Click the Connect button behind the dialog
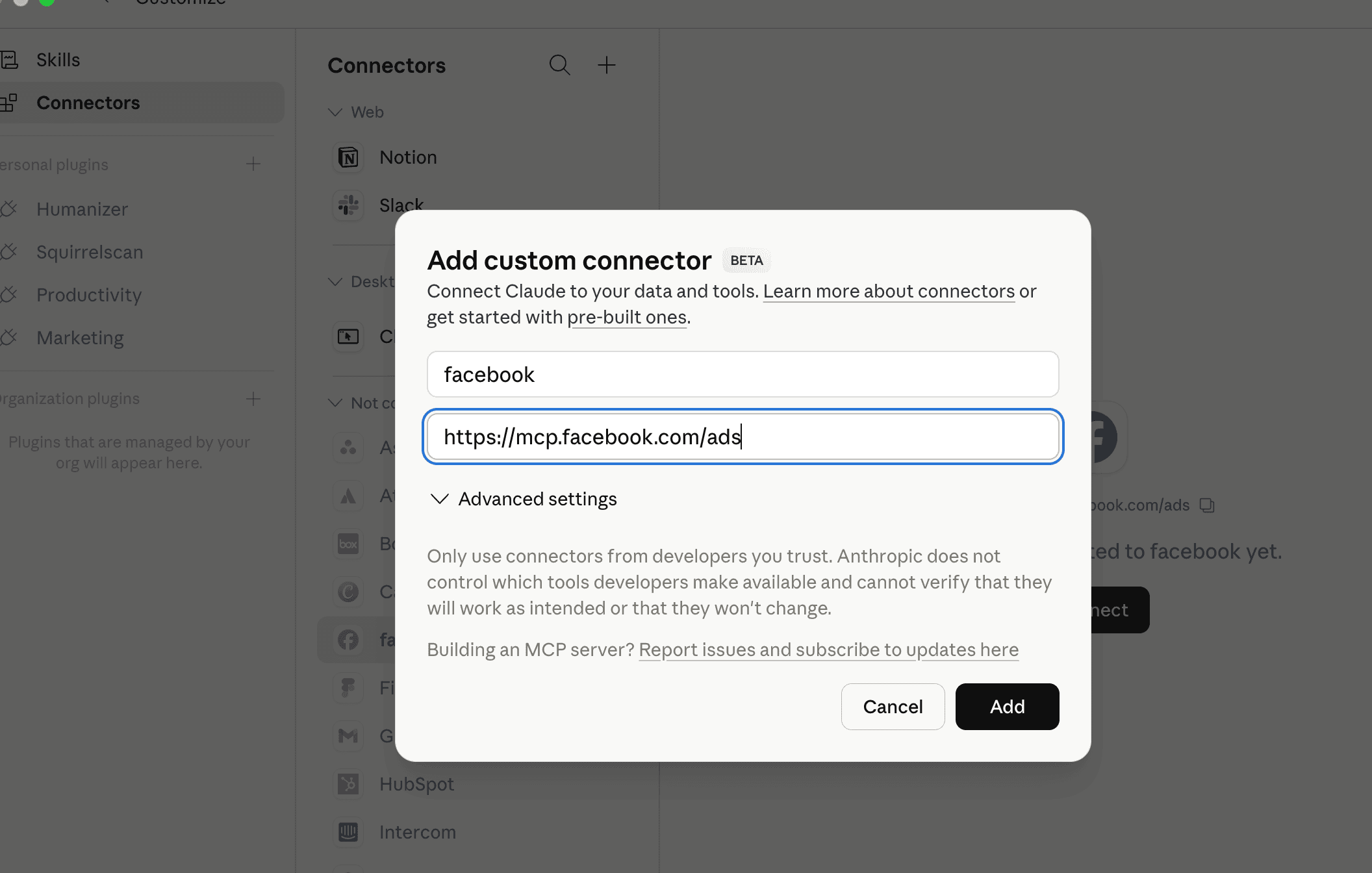 coord(1120,610)
